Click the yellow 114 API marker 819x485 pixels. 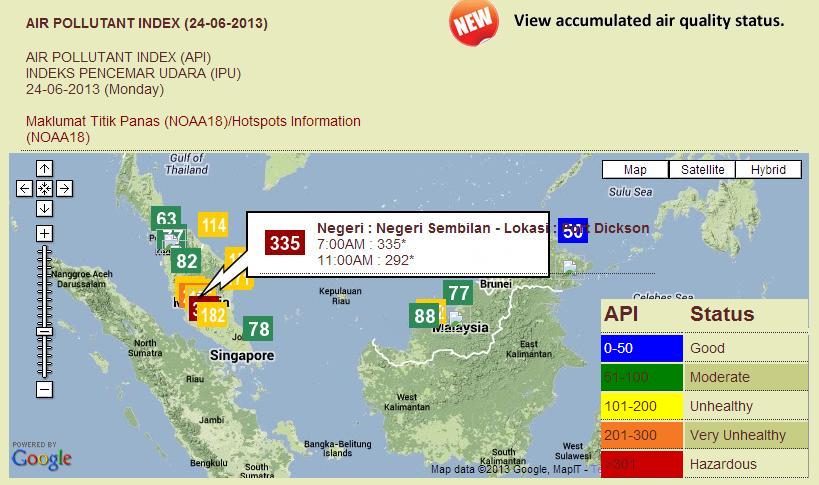tap(213, 225)
